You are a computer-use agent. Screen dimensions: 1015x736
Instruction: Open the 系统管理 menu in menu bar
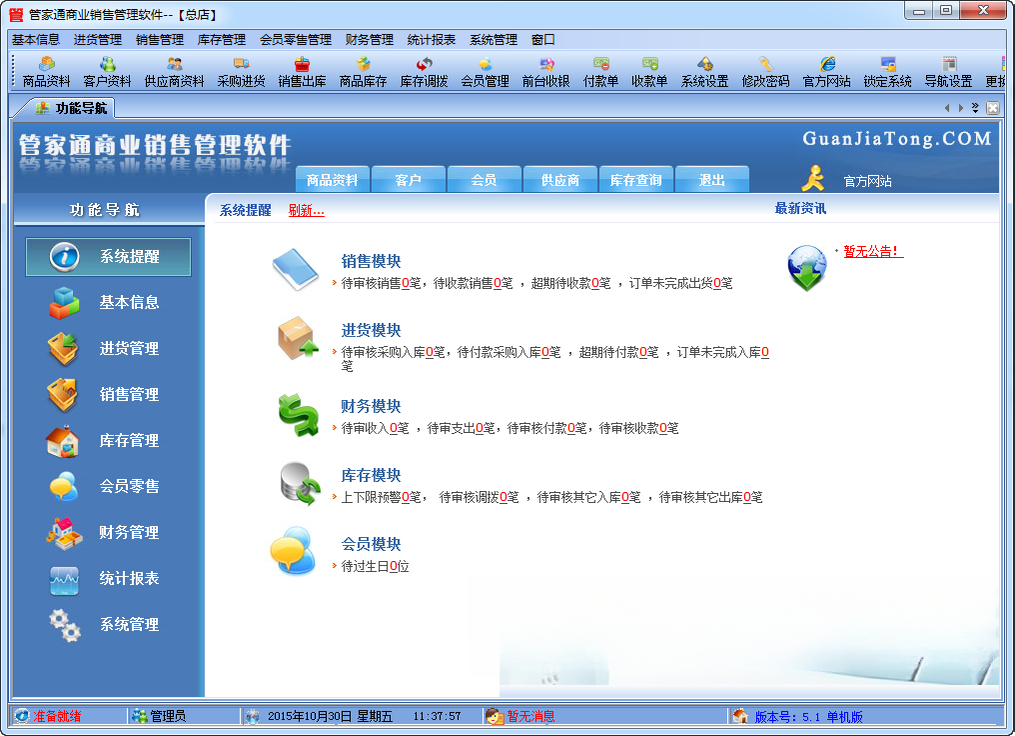click(493, 39)
